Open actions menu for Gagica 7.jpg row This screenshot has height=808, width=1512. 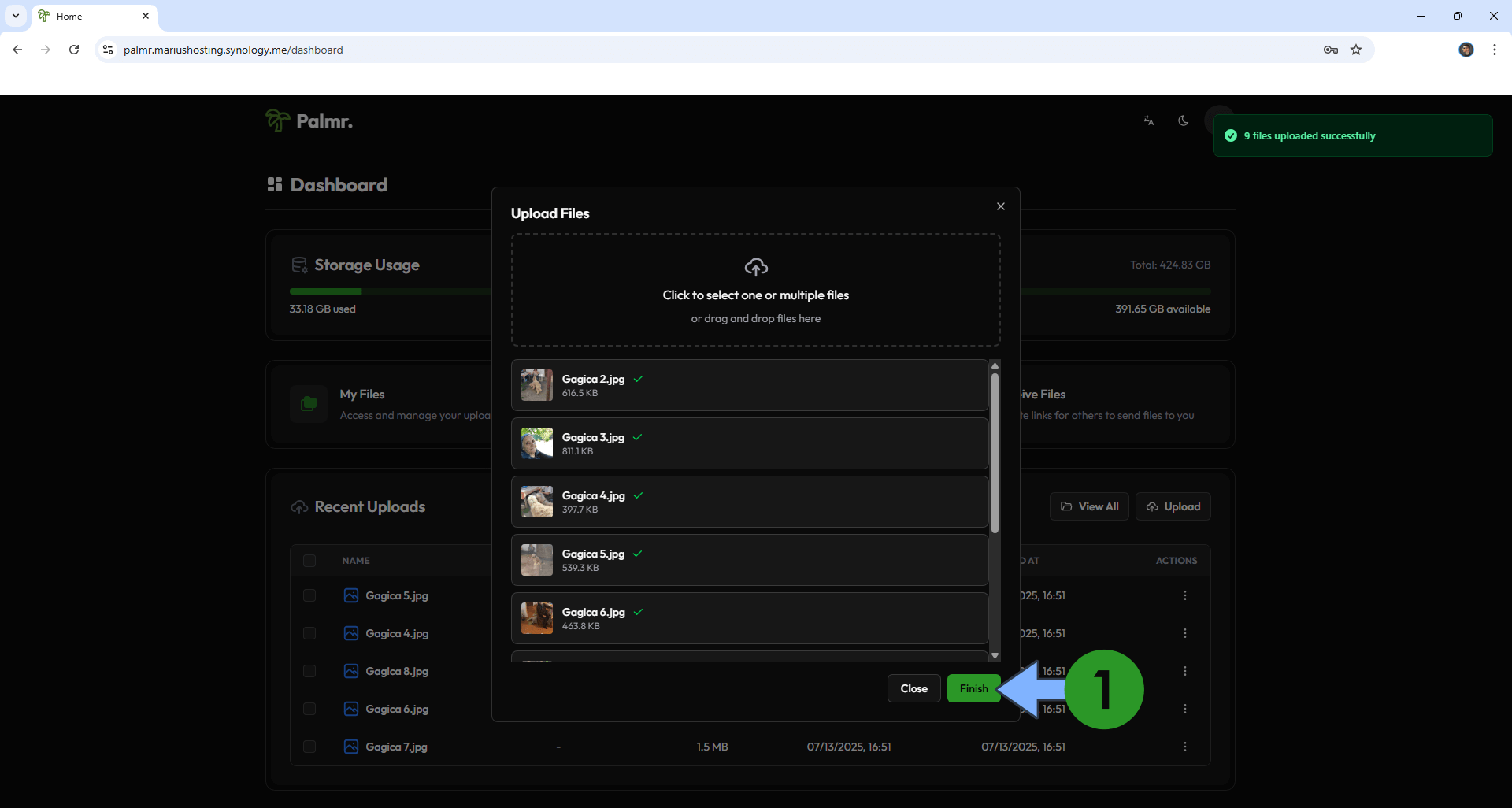[x=1185, y=747]
